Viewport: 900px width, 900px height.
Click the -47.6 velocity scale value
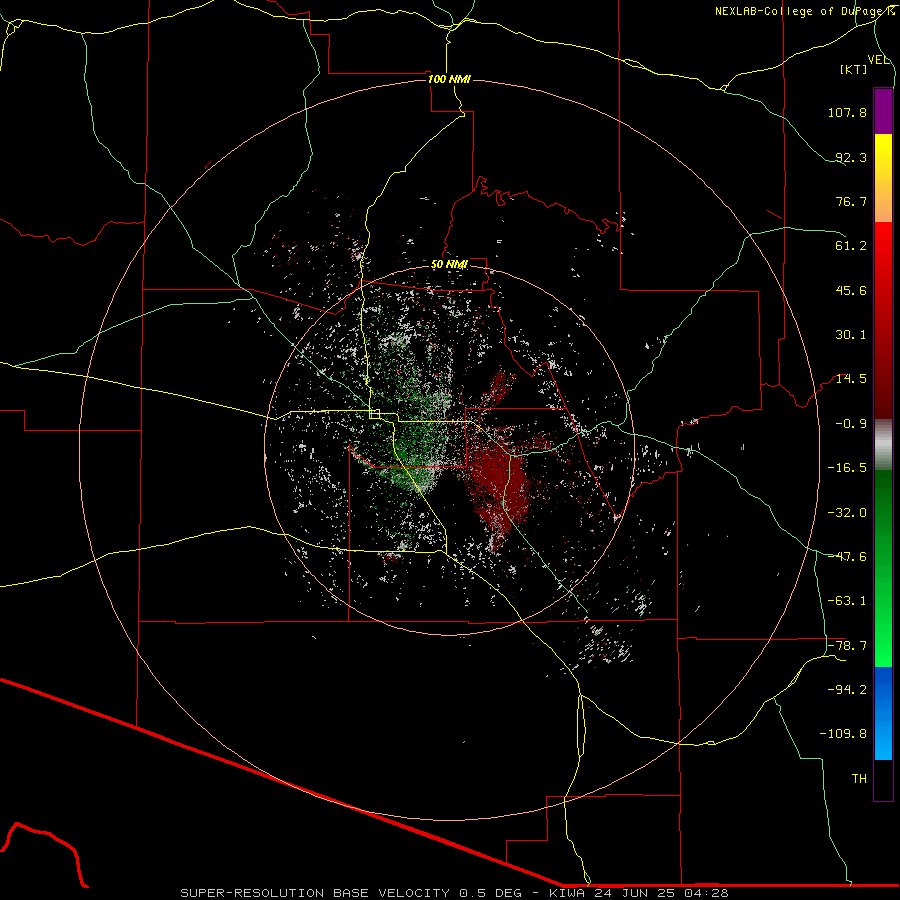click(847, 557)
